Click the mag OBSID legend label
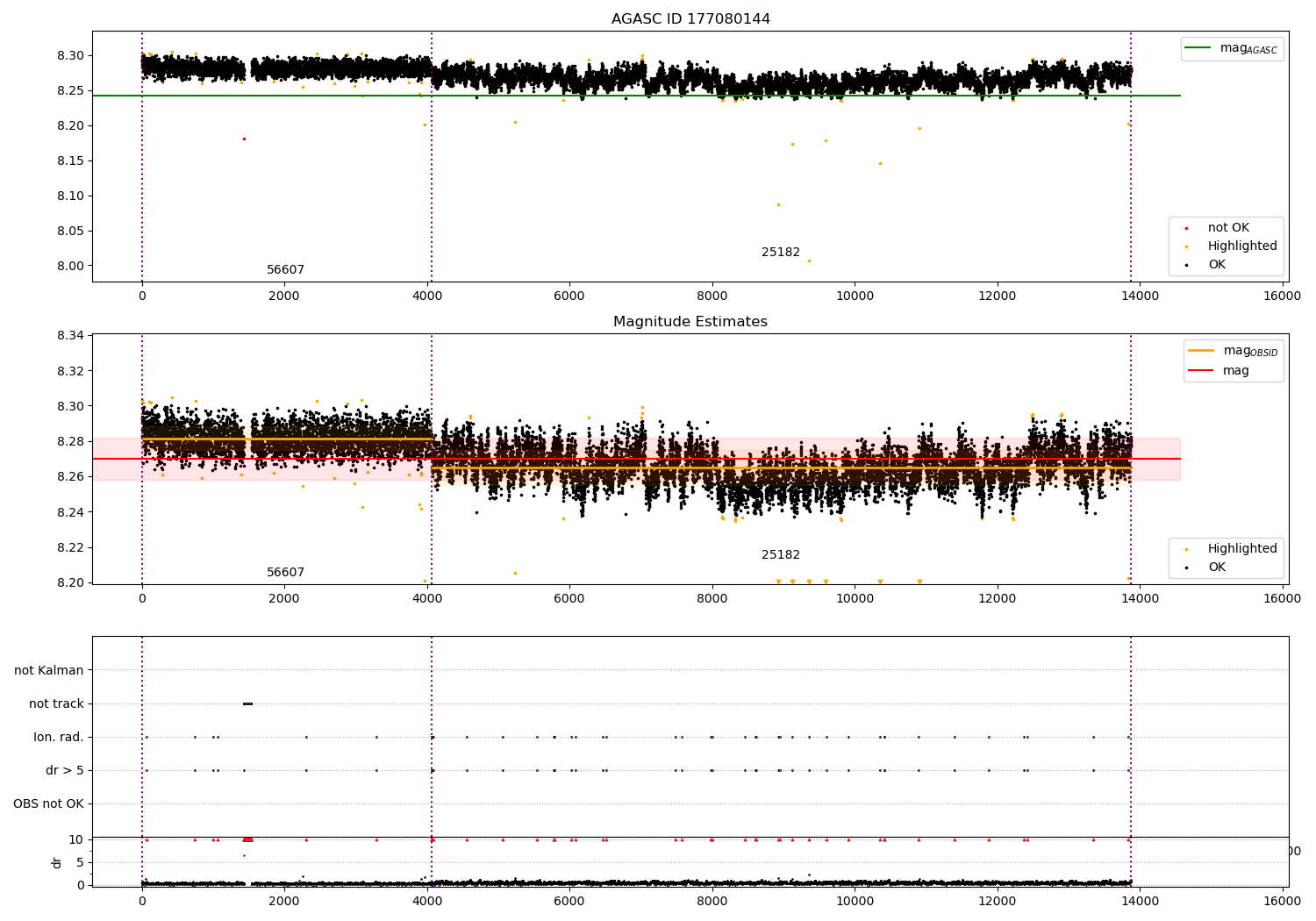Screen dimensions: 1316x921 (1251, 351)
